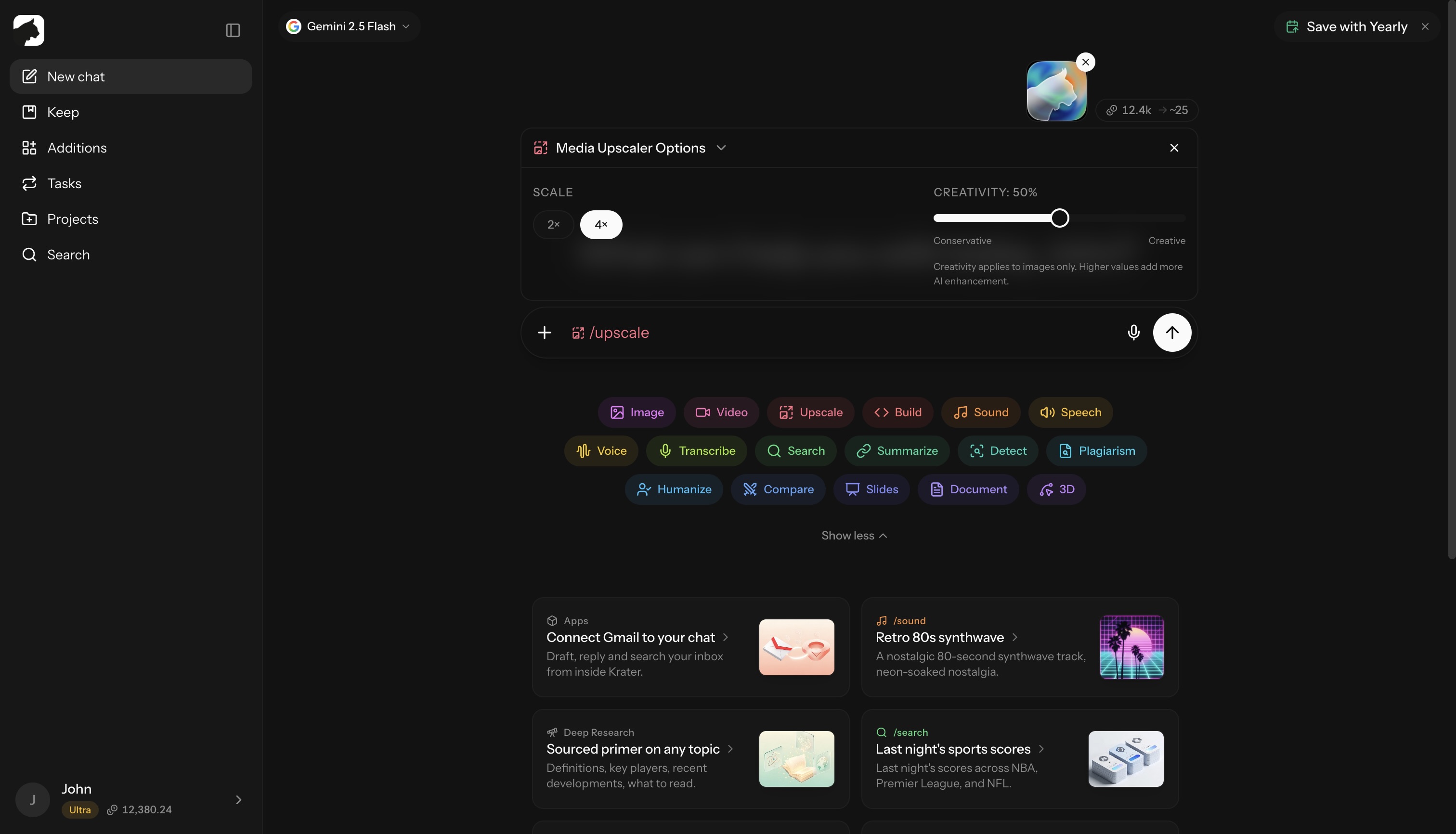Viewport: 1456px width, 834px height.
Task: Select the Video tool chip
Action: (x=721, y=412)
